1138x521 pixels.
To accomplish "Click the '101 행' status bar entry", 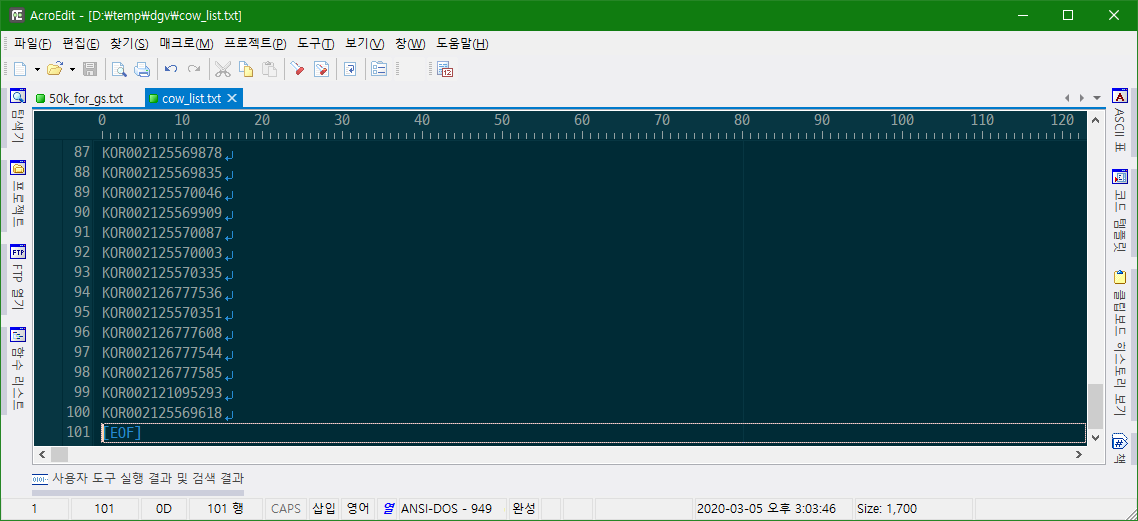I will [225, 509].
